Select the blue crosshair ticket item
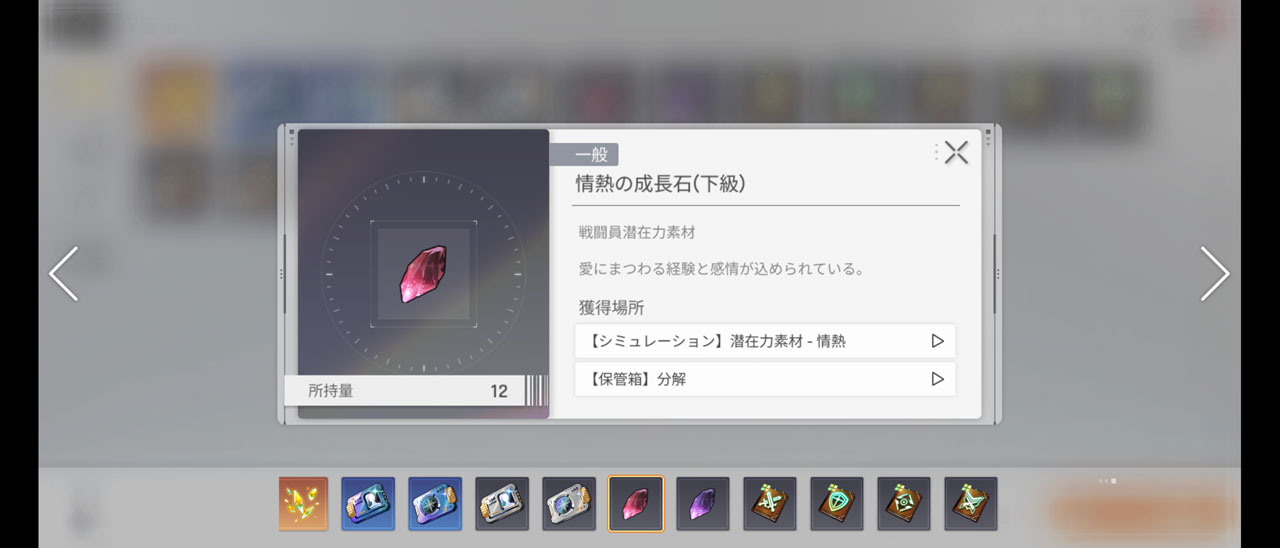The width and height of the screenshot is (1280, 548). (x=435, y=504)
